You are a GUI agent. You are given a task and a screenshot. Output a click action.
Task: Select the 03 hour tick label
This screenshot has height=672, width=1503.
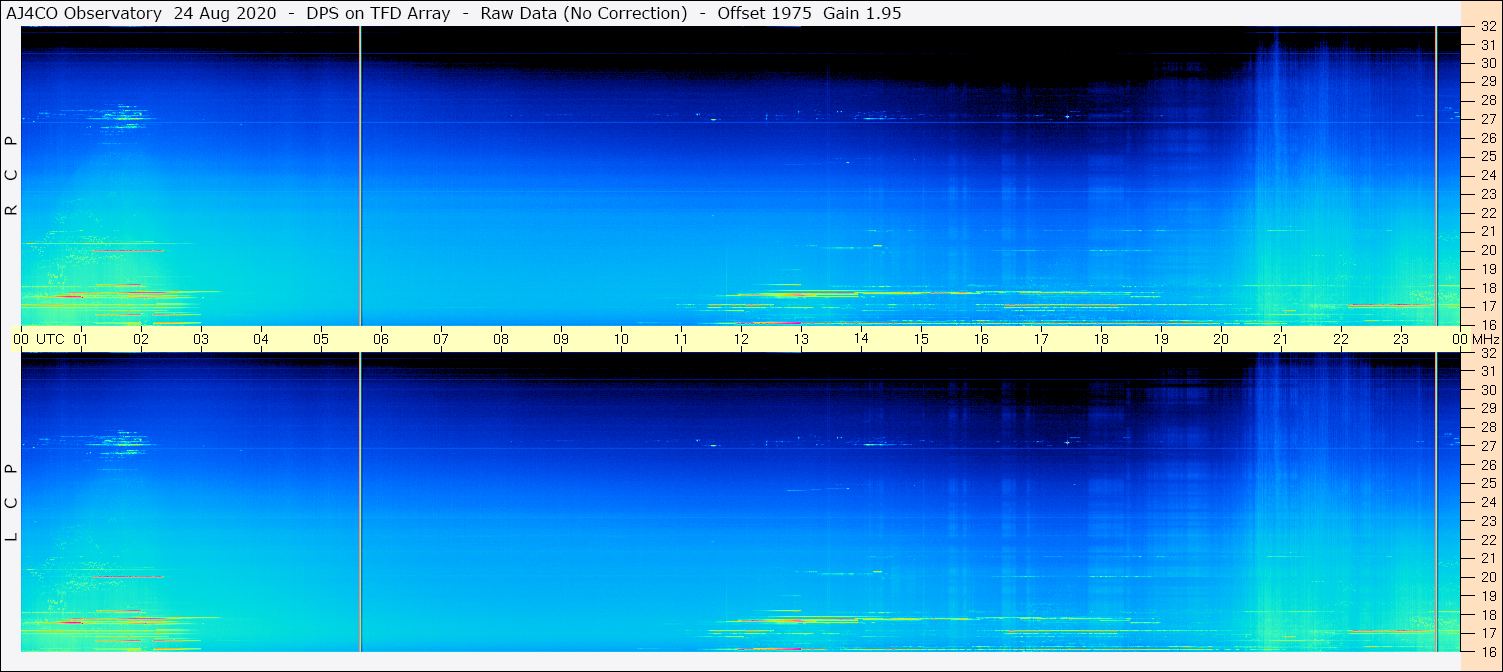pyautogui.click(x=201, y=339)
